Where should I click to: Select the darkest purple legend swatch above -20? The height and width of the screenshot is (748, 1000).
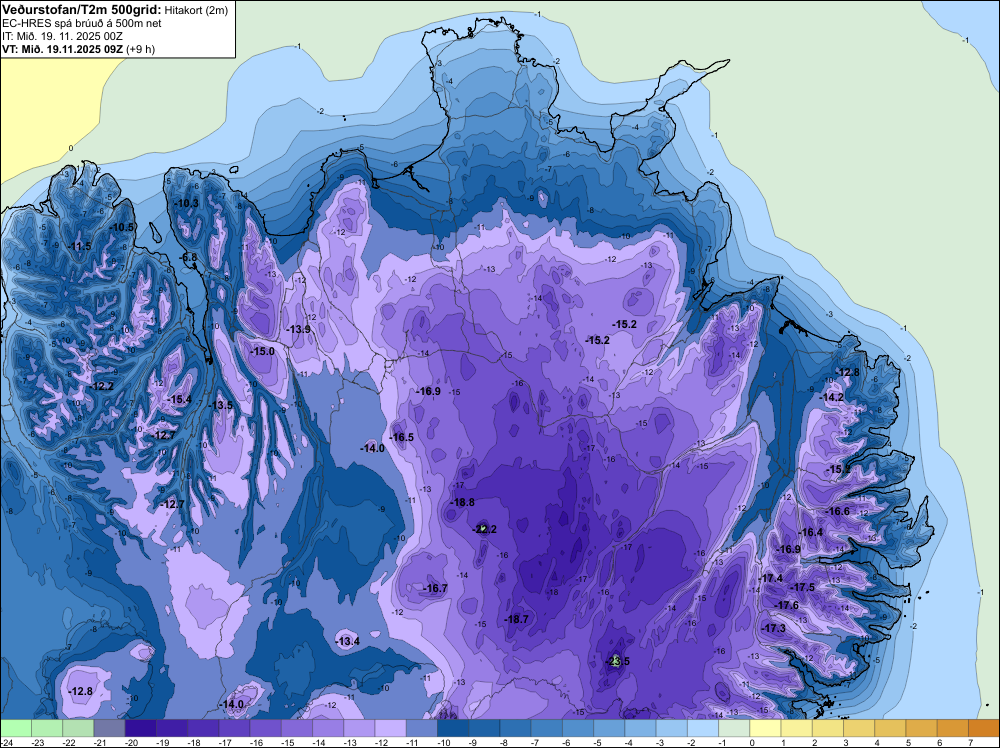point(140,728)
